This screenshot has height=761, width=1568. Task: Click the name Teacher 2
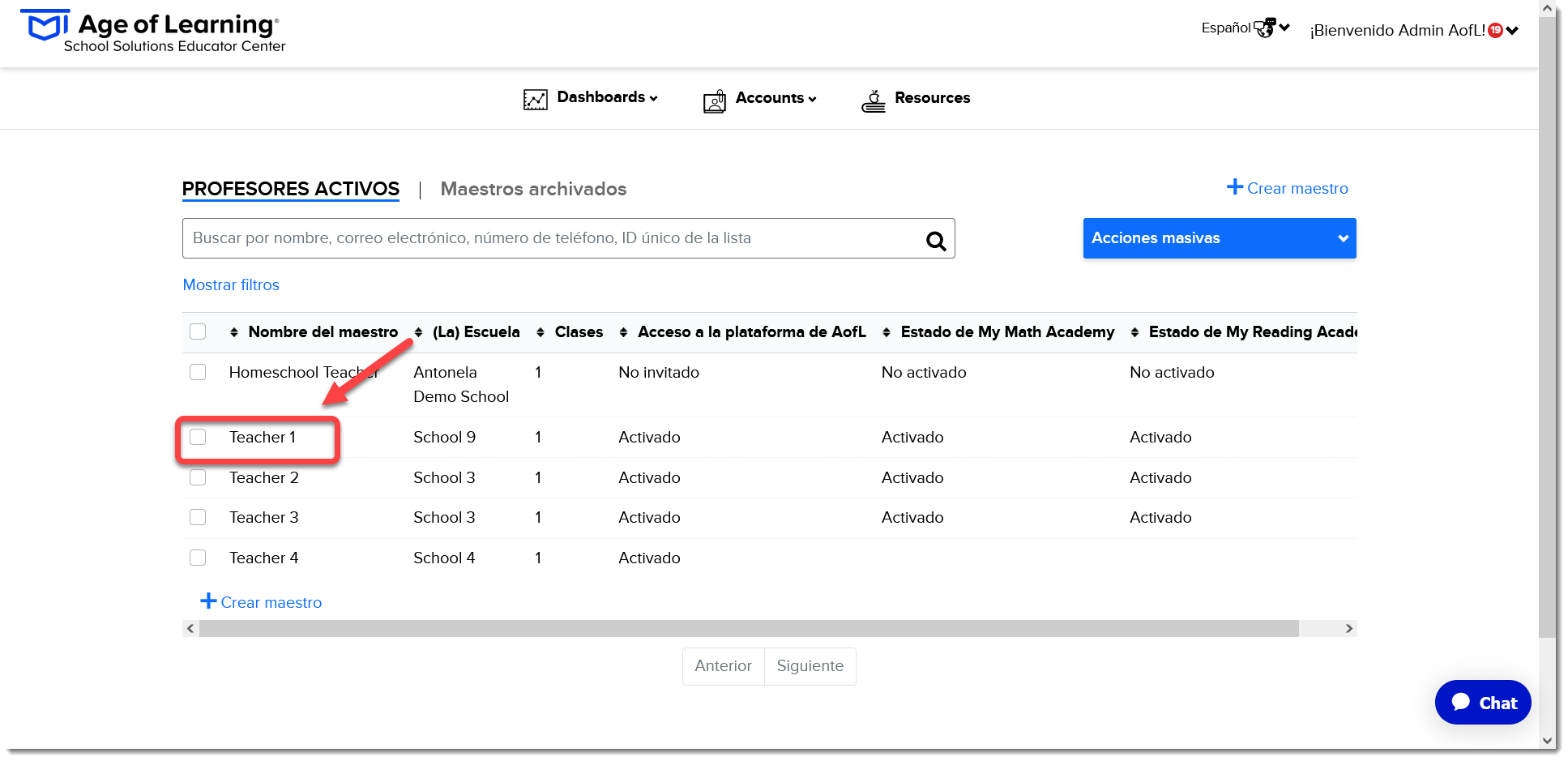264,477
